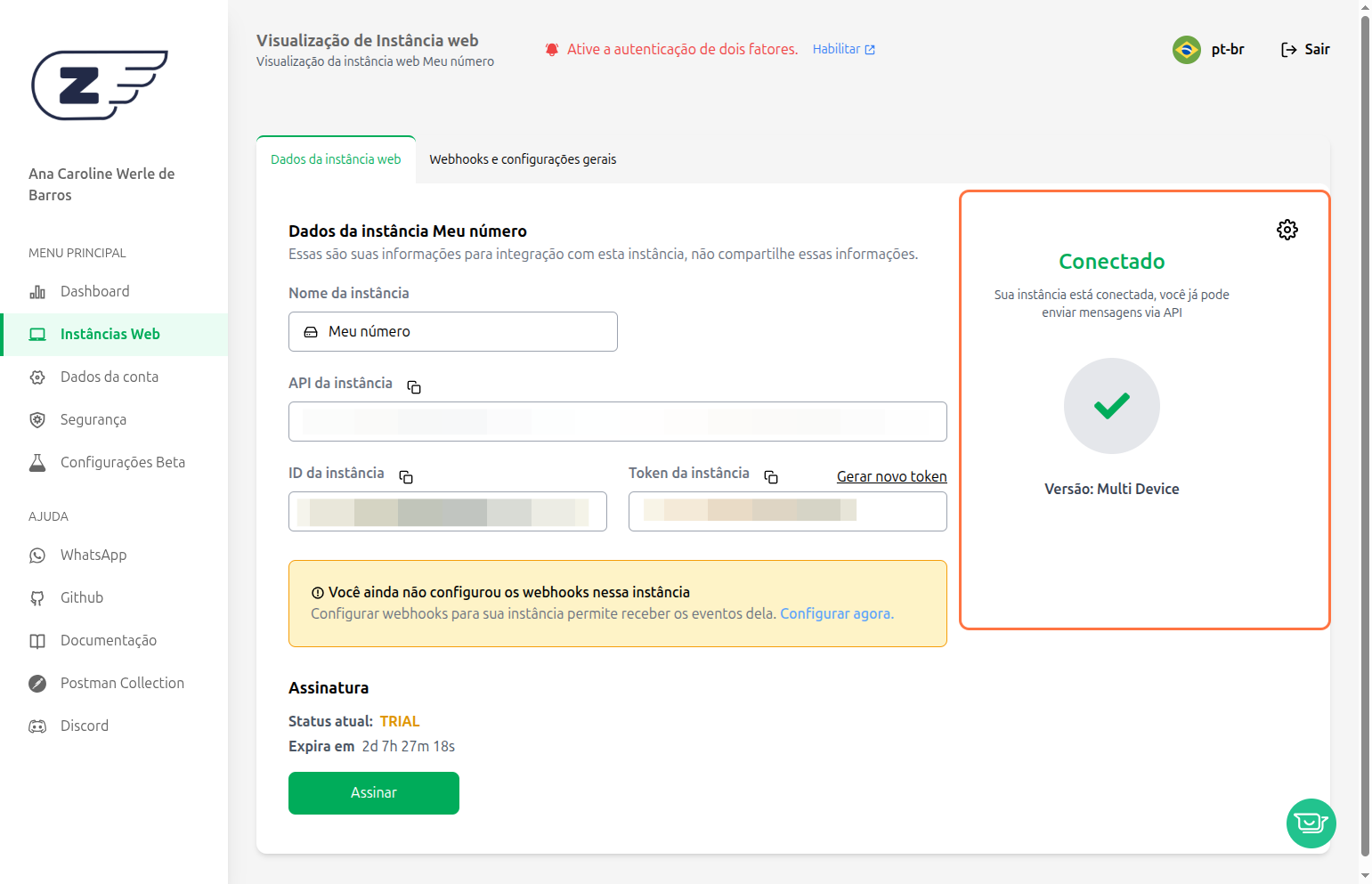Go to Segurança in the sidebar

coord(93,420)
